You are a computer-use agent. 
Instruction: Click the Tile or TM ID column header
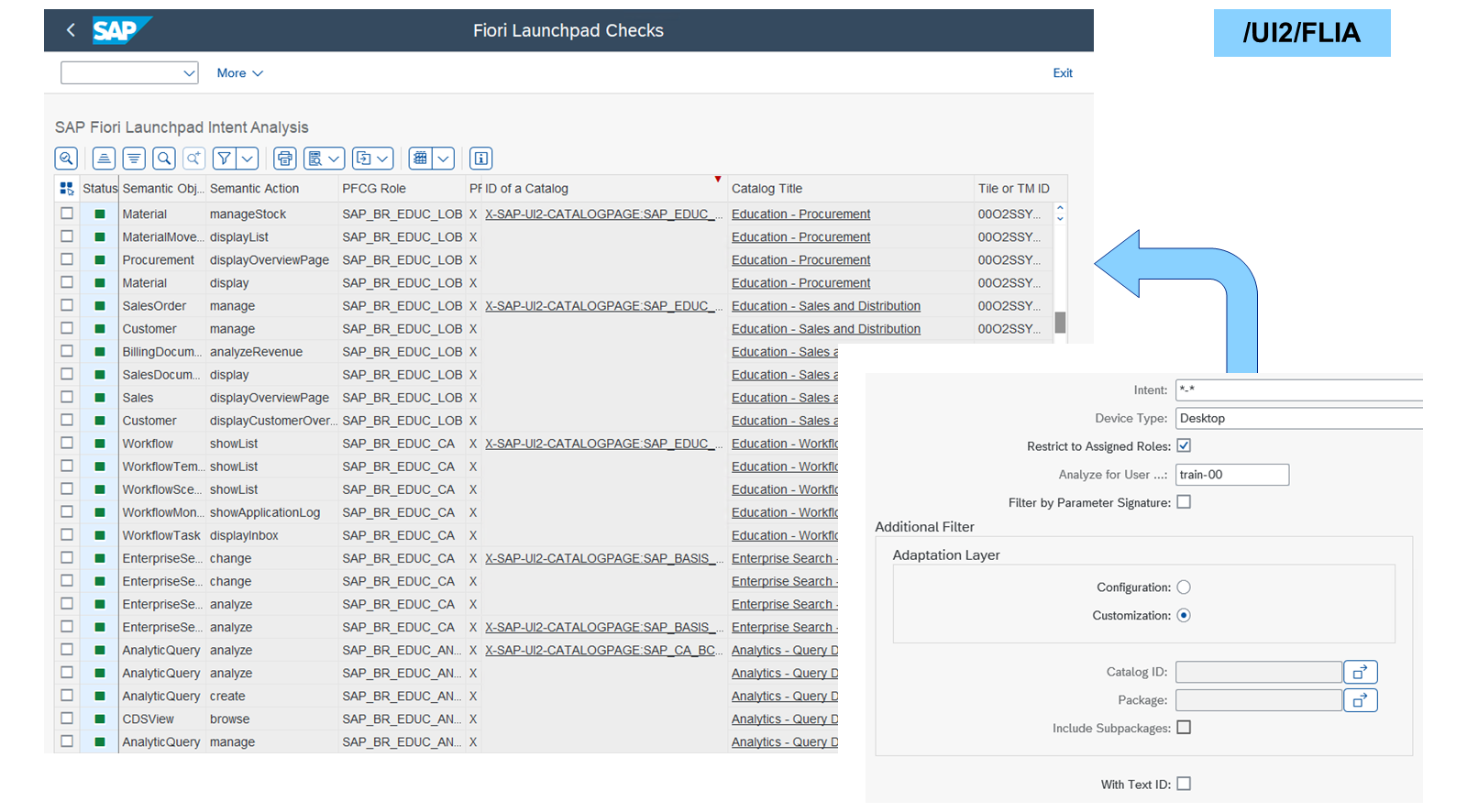(1013, 189)
